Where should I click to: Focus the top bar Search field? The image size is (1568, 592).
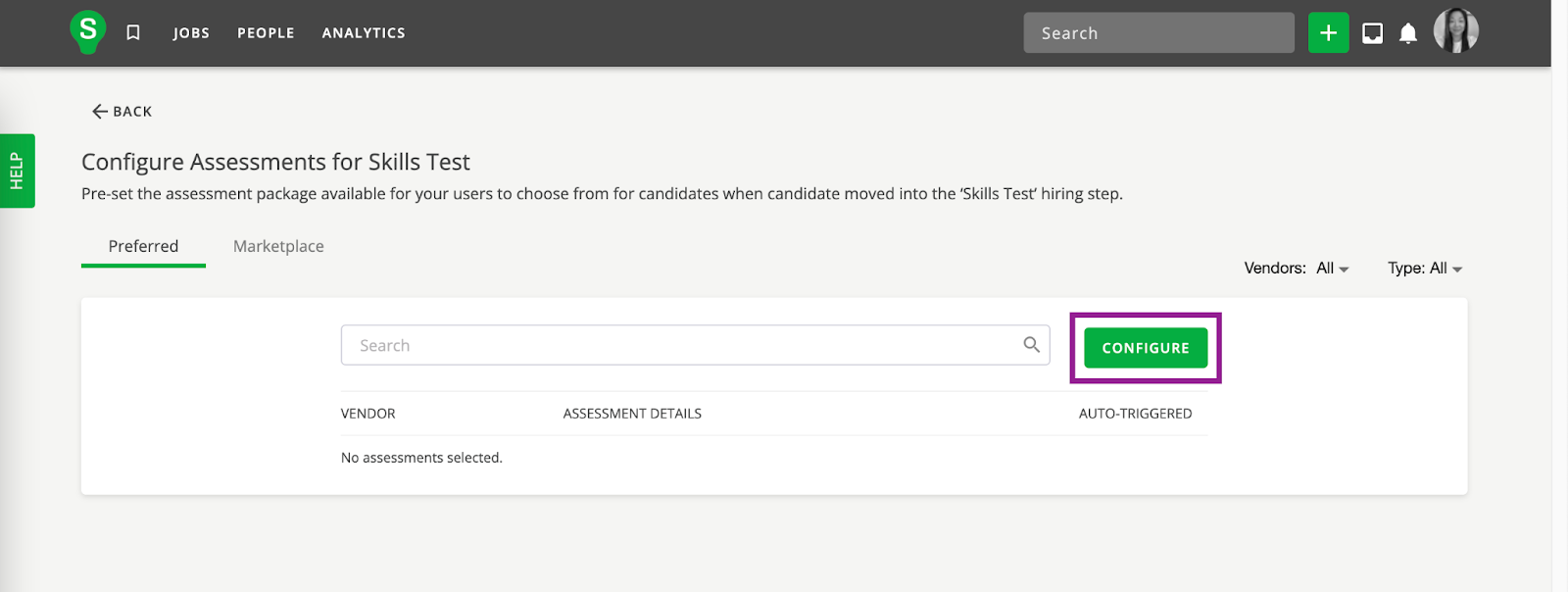[1158, 33]
